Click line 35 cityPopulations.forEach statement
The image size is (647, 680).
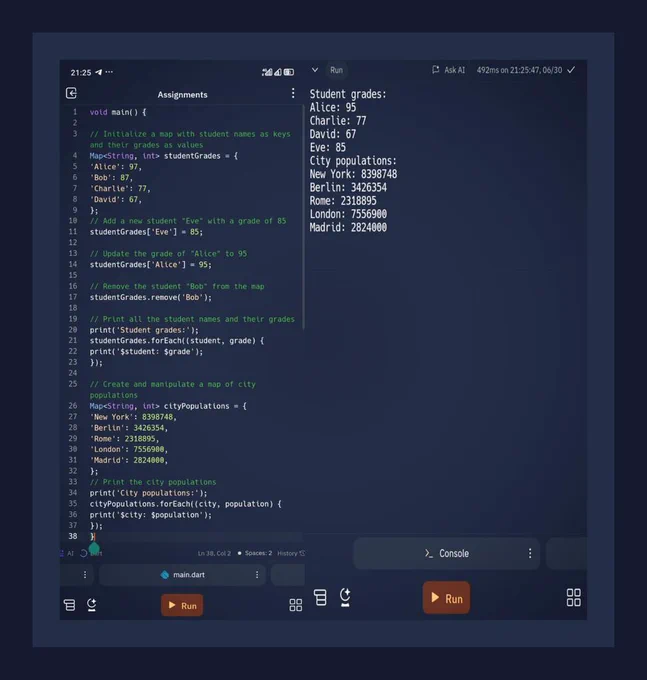pyautogui.click(x=186, y=503)
